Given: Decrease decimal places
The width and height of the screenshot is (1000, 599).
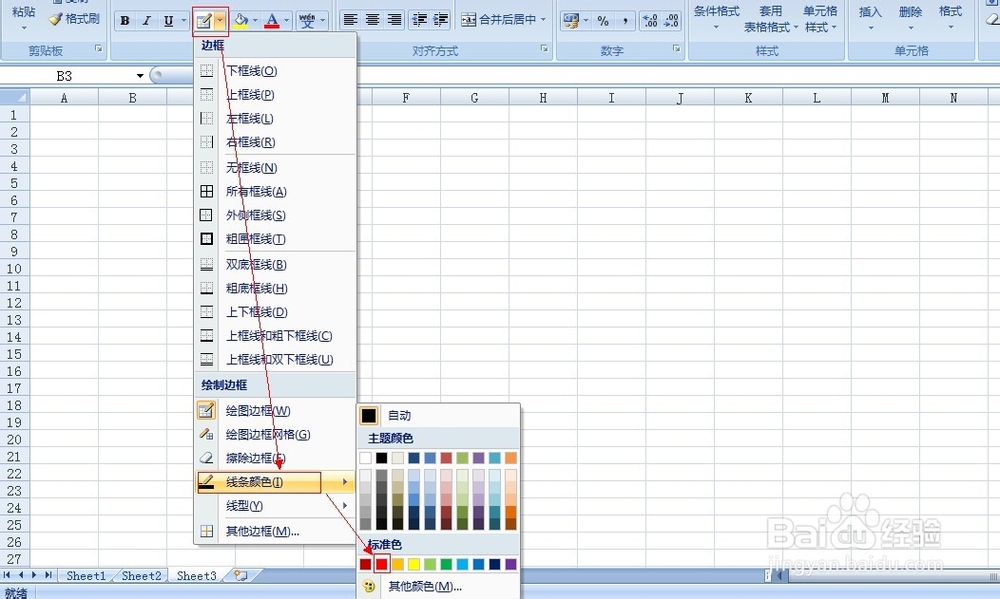Looking at the screenshot, I should 672,21.
